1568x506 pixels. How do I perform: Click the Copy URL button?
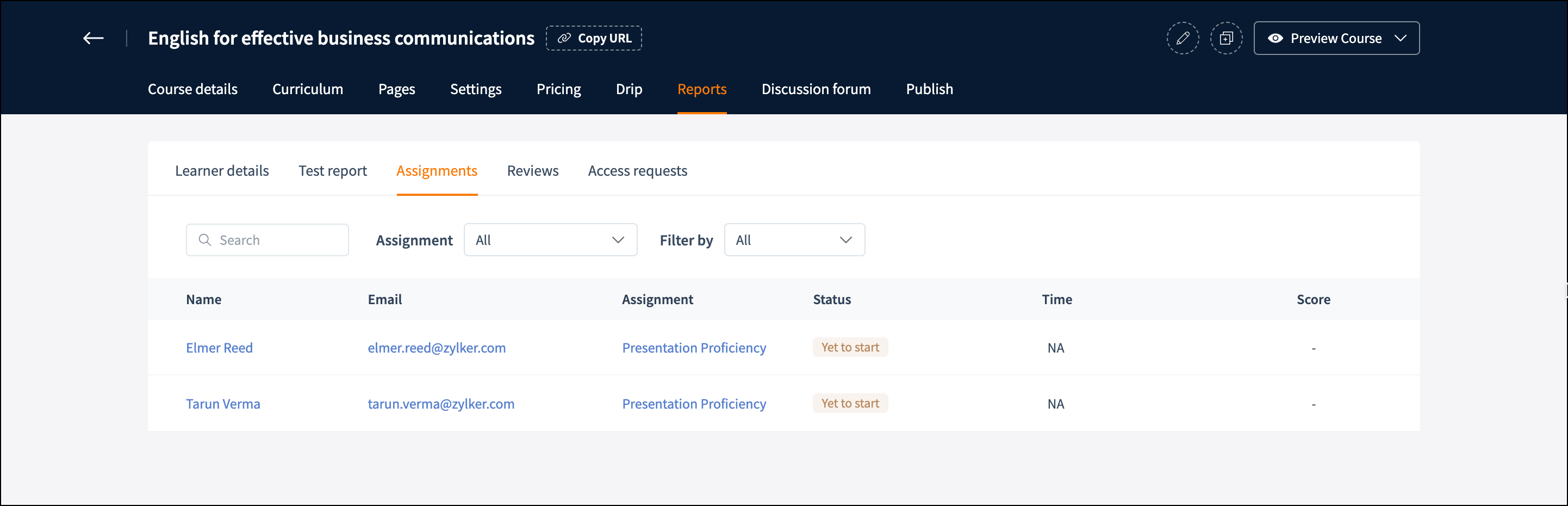[x=594, y=39]
